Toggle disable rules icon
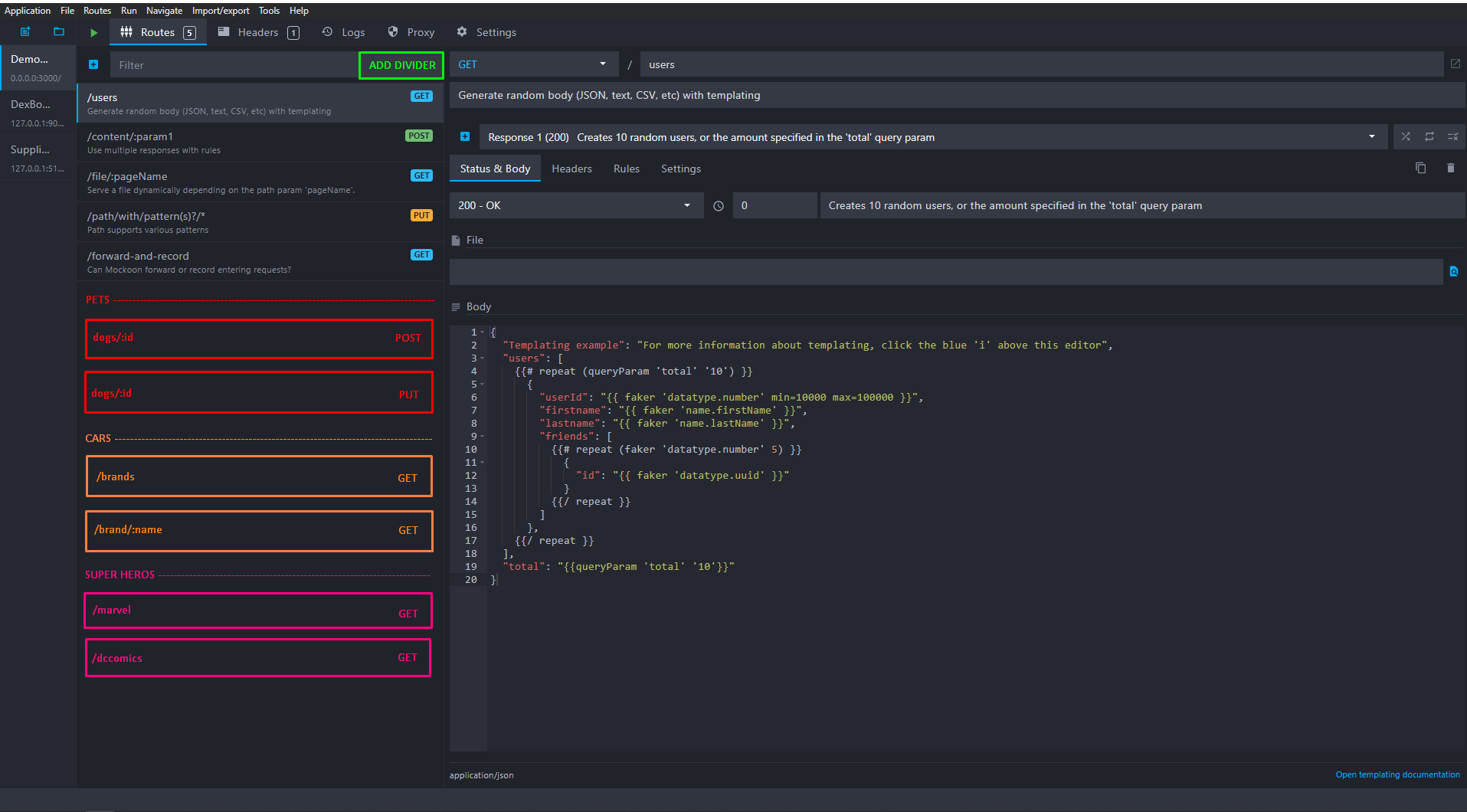Image resolution: width=1467 pixels, height=812 pixels. (x=1452, y=137)
